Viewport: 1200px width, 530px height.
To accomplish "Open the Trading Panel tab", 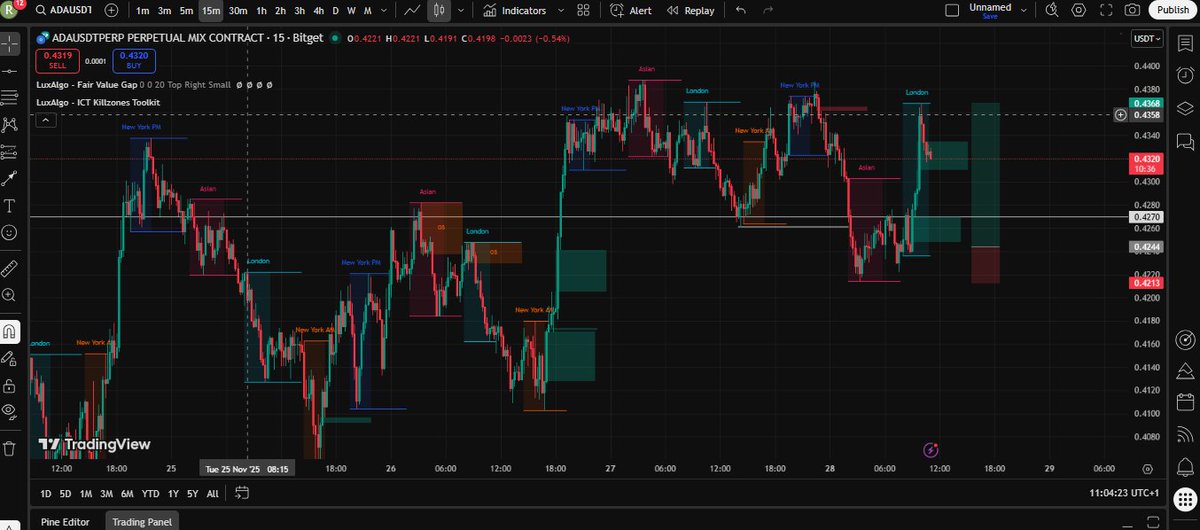I will click(142, 521).
